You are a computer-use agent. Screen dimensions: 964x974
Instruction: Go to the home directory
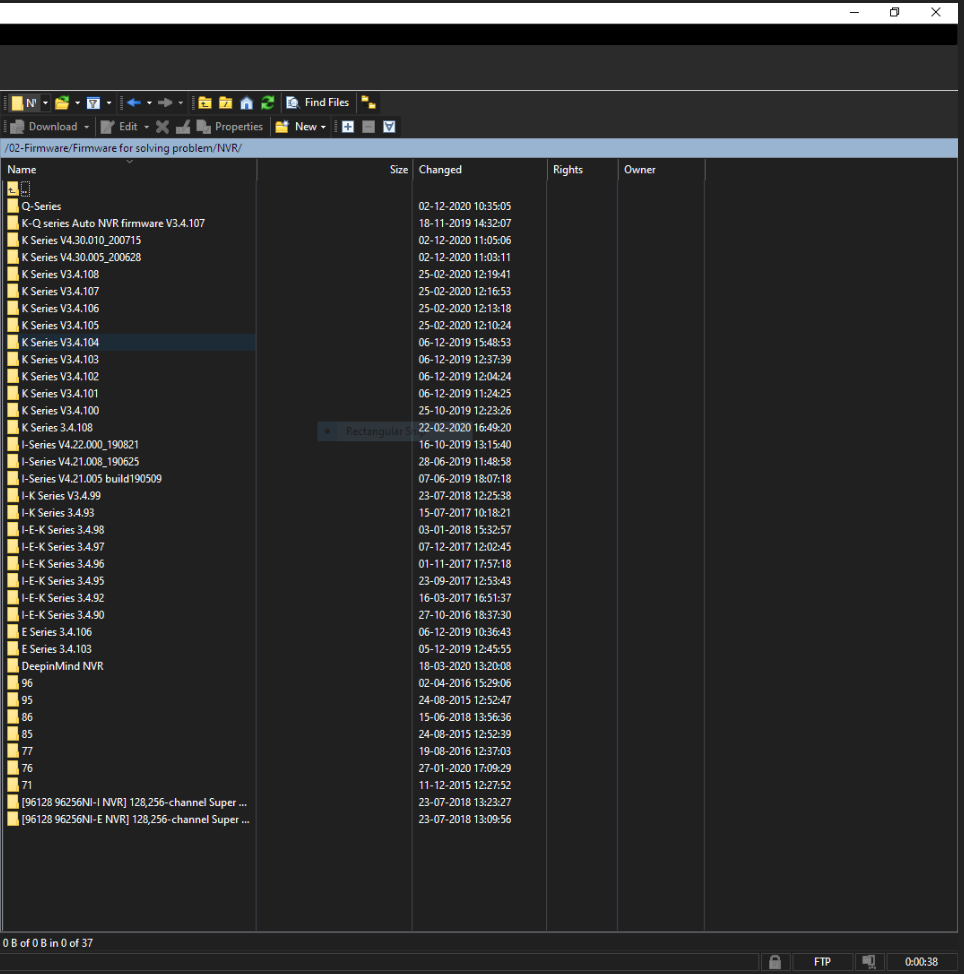click(x=246, y=103)
